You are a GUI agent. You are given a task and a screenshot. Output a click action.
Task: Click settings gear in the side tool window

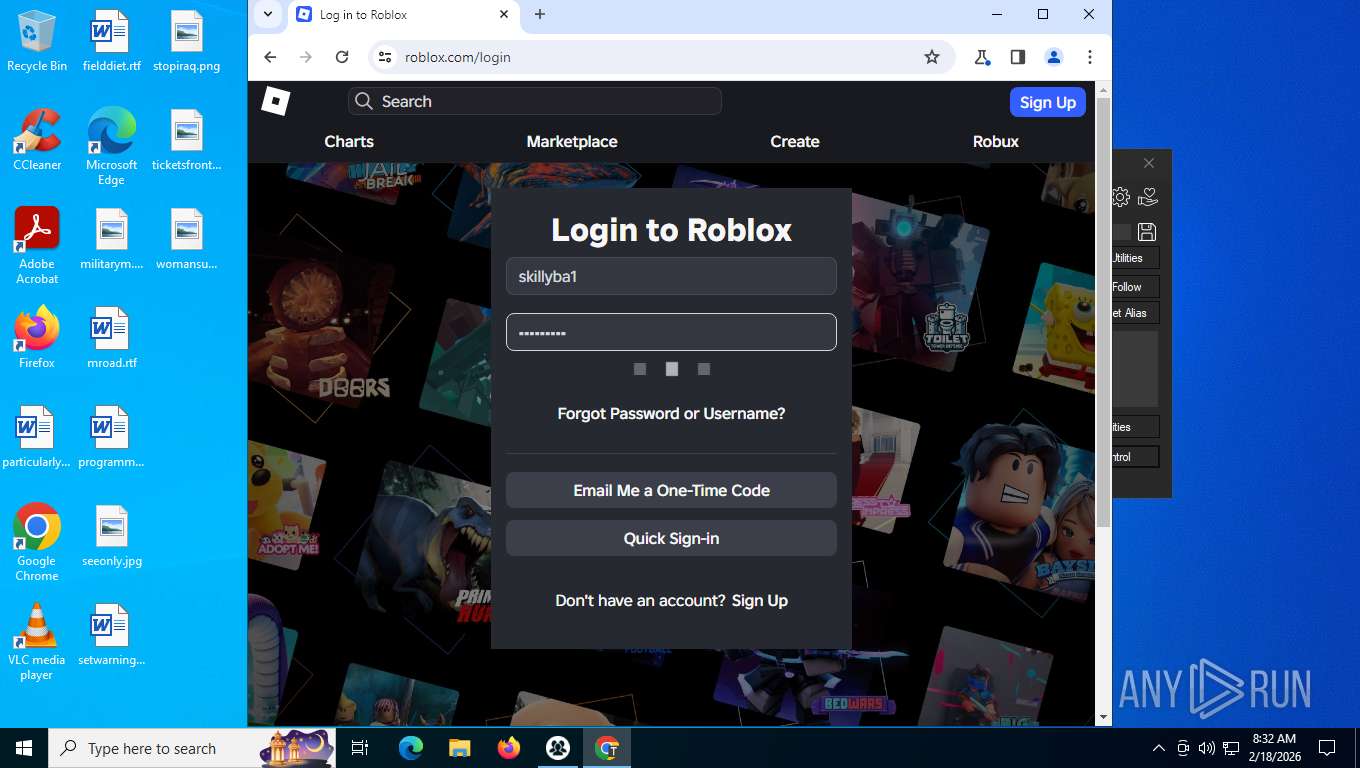[1121, 197]
